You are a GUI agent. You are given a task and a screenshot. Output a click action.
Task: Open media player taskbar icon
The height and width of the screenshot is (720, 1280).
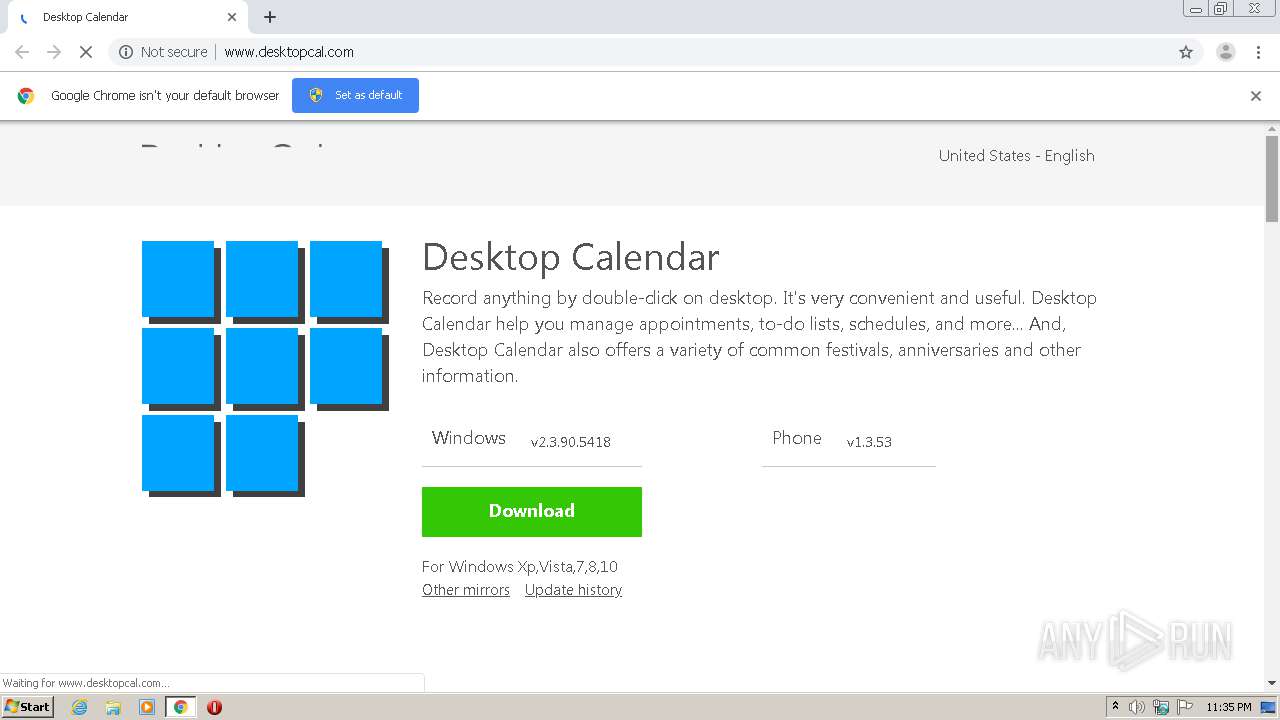pyautogui.click(x=147, y=707)
